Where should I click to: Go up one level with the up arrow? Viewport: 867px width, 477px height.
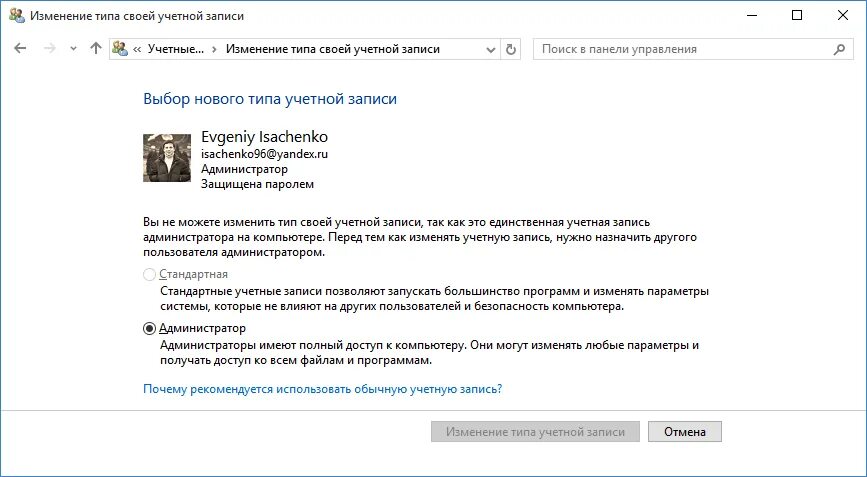[x=96, y=49]
